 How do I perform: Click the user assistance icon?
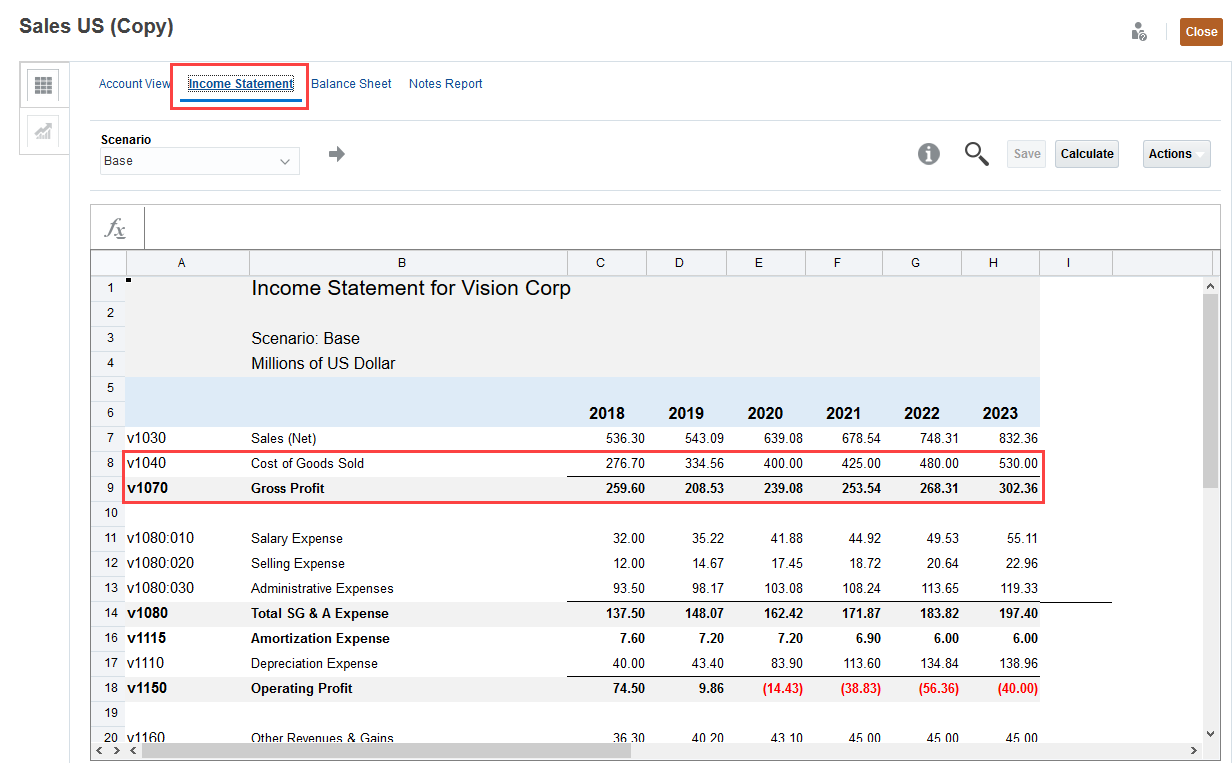tap(1138, 31)
